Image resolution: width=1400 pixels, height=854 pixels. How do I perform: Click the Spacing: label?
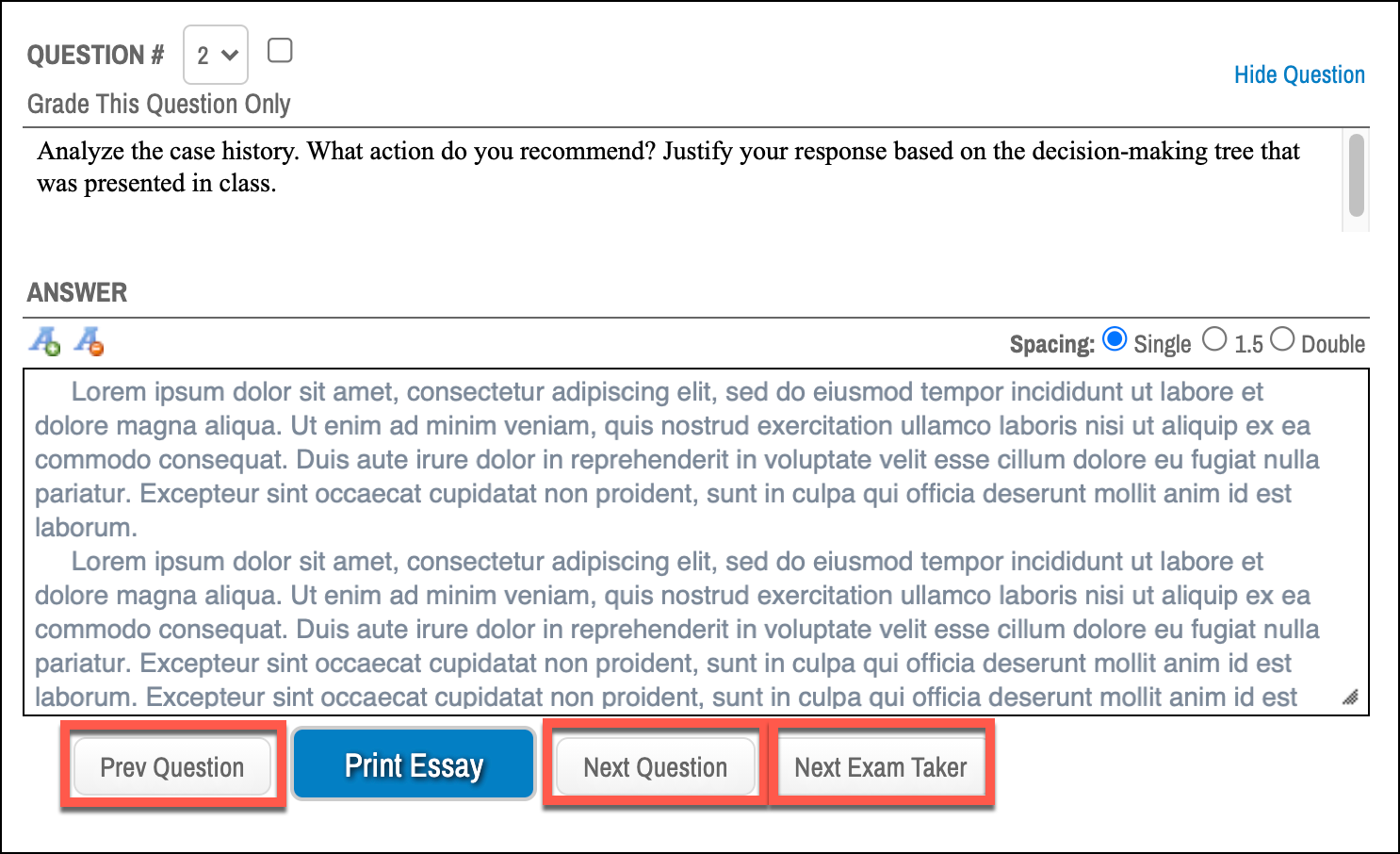pyautogui.click(x=1051, y=344)
